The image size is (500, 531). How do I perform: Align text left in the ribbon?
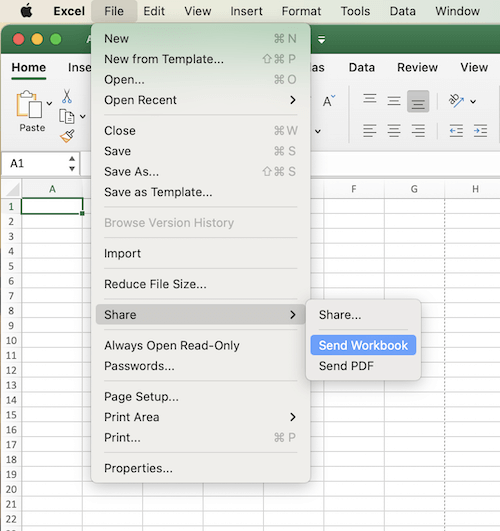(370, 131)
